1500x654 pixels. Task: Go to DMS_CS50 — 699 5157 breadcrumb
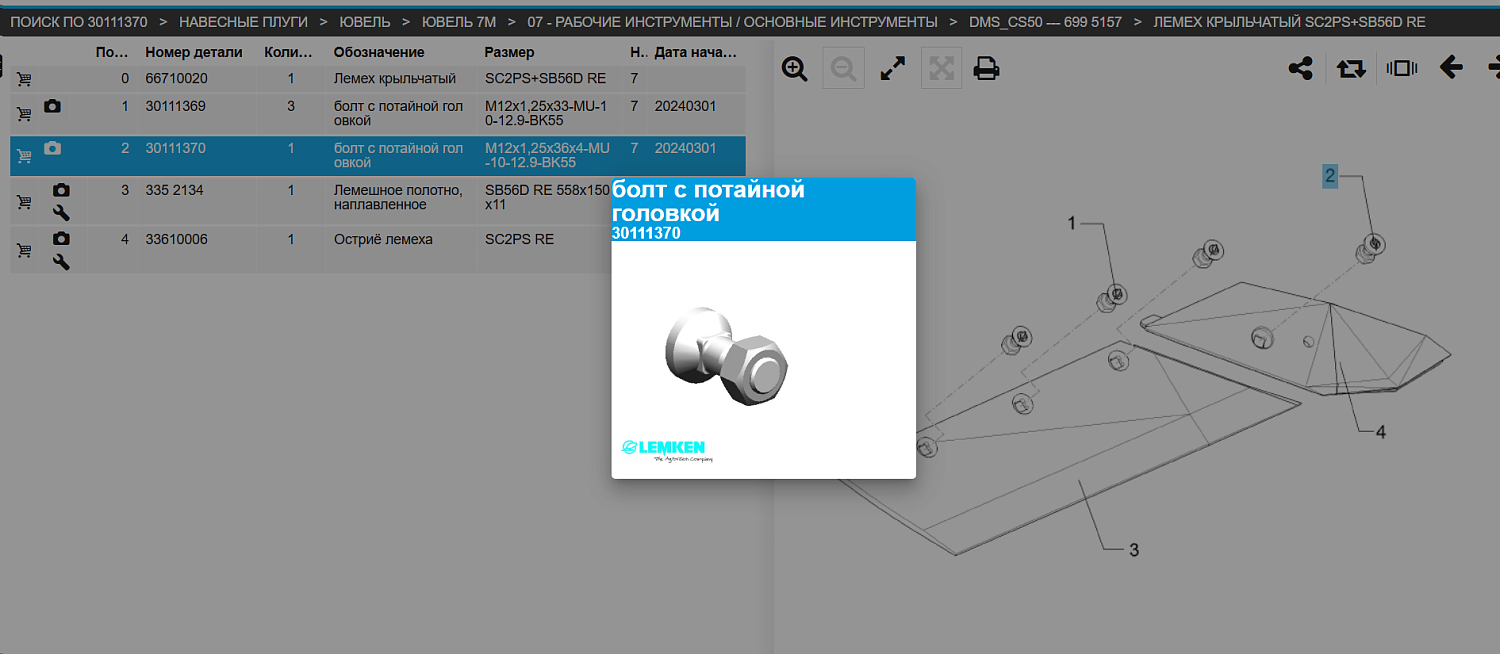1045,22
